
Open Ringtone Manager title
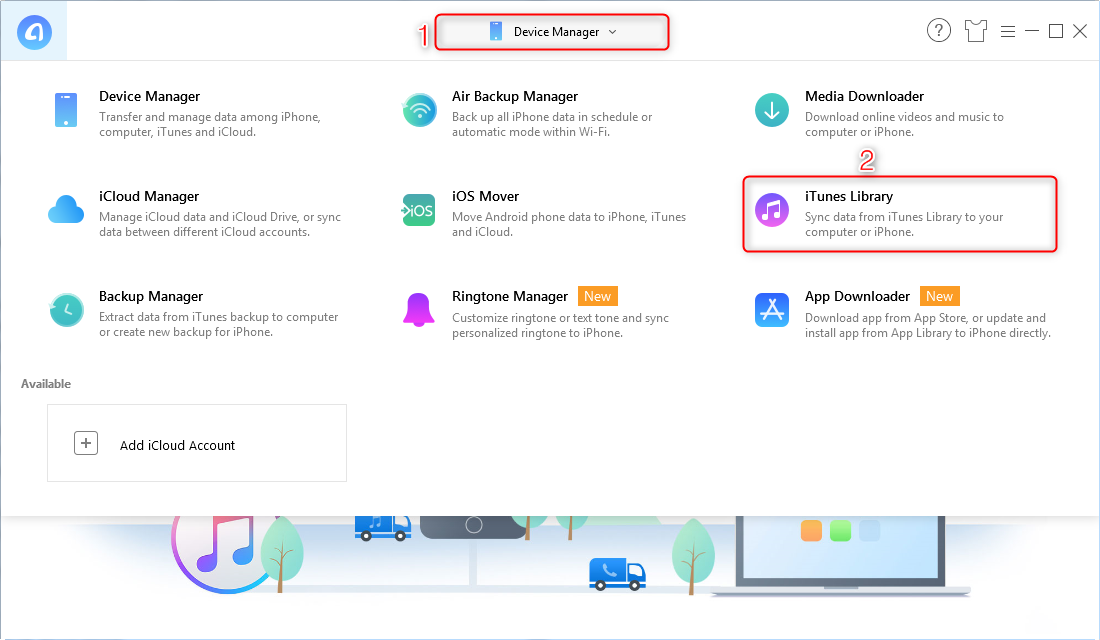point(510,296)
